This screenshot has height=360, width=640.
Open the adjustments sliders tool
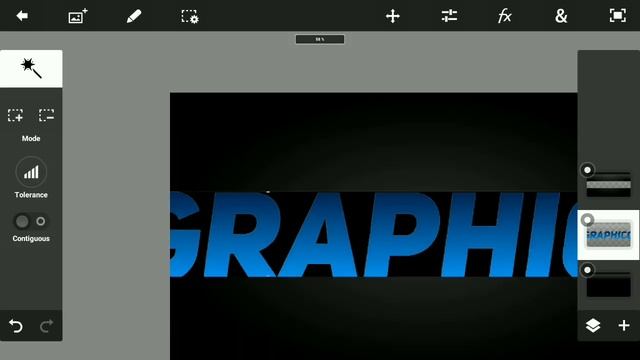449,16
